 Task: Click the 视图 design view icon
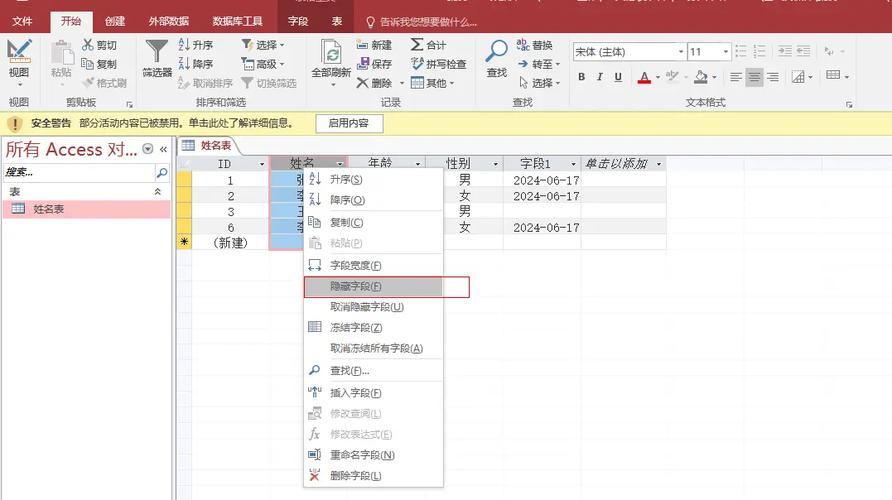(19, 53)
